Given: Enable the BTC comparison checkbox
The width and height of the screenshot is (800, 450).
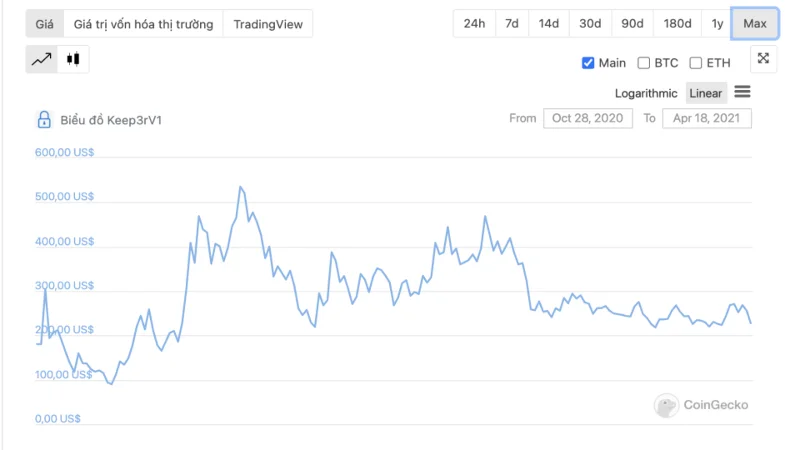Looking at the screenshot, I should click(x=644, y=63).
